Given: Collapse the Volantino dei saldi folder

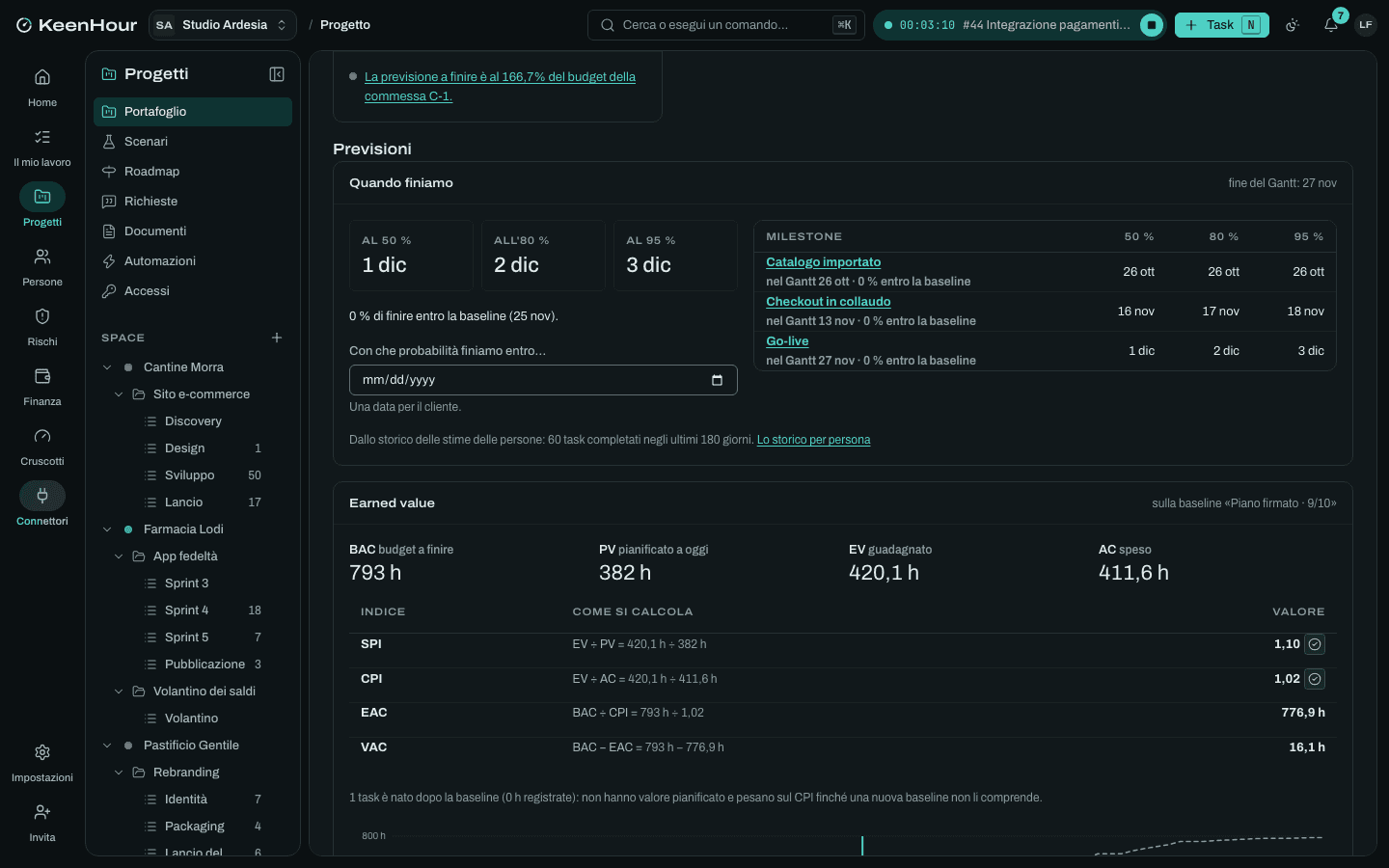Looking at the screenshot, I should tap(119, 692).
